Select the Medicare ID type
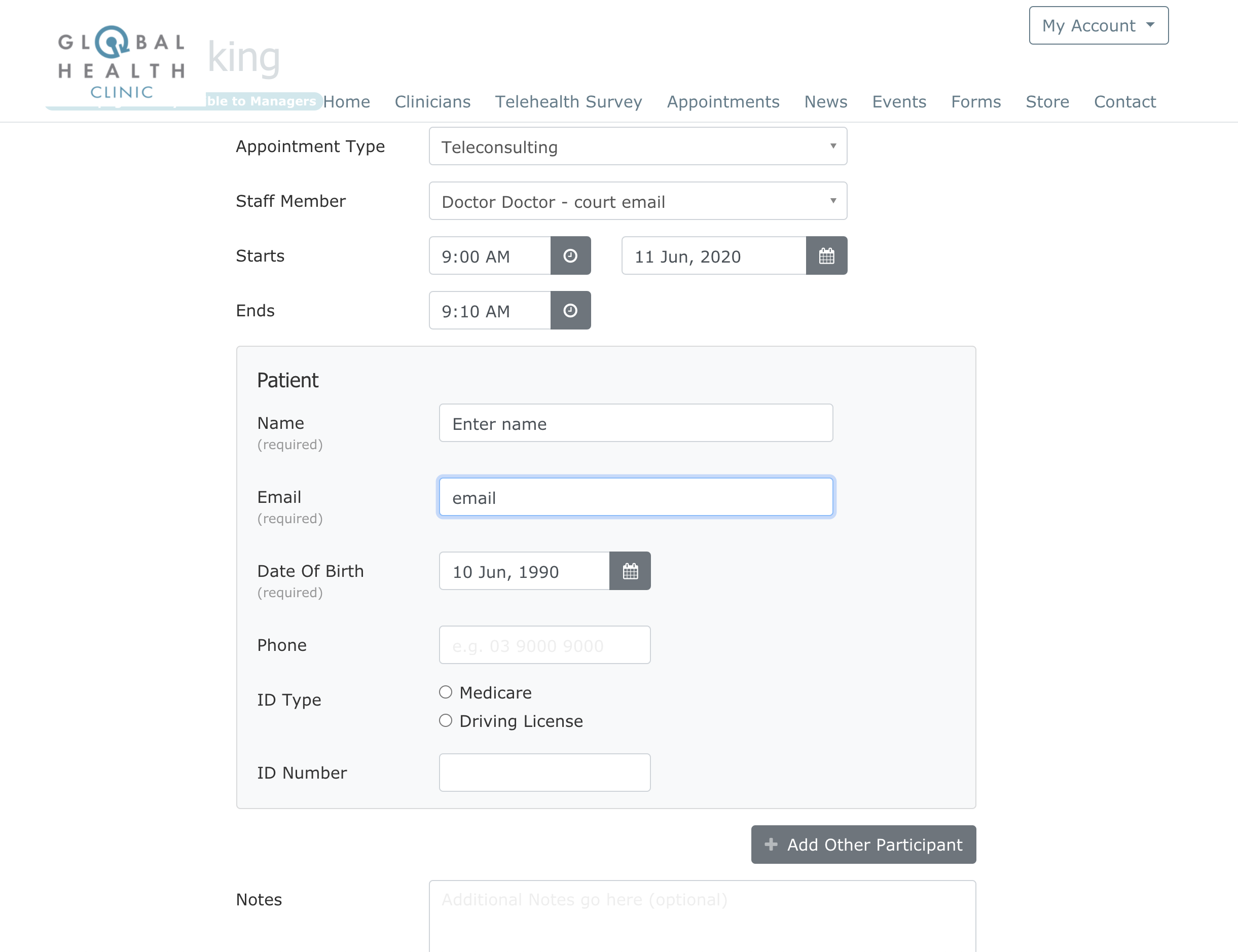 pos(445,692)
